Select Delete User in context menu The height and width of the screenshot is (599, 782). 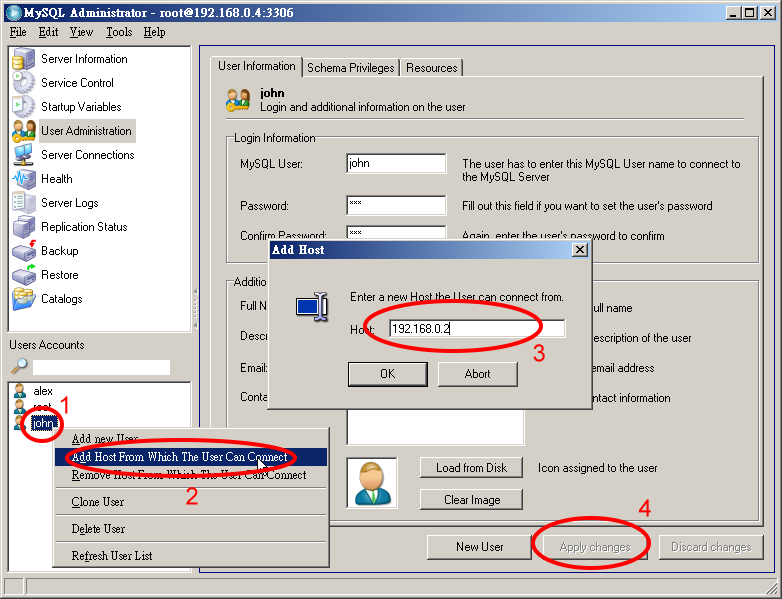[x=98, y=529]
